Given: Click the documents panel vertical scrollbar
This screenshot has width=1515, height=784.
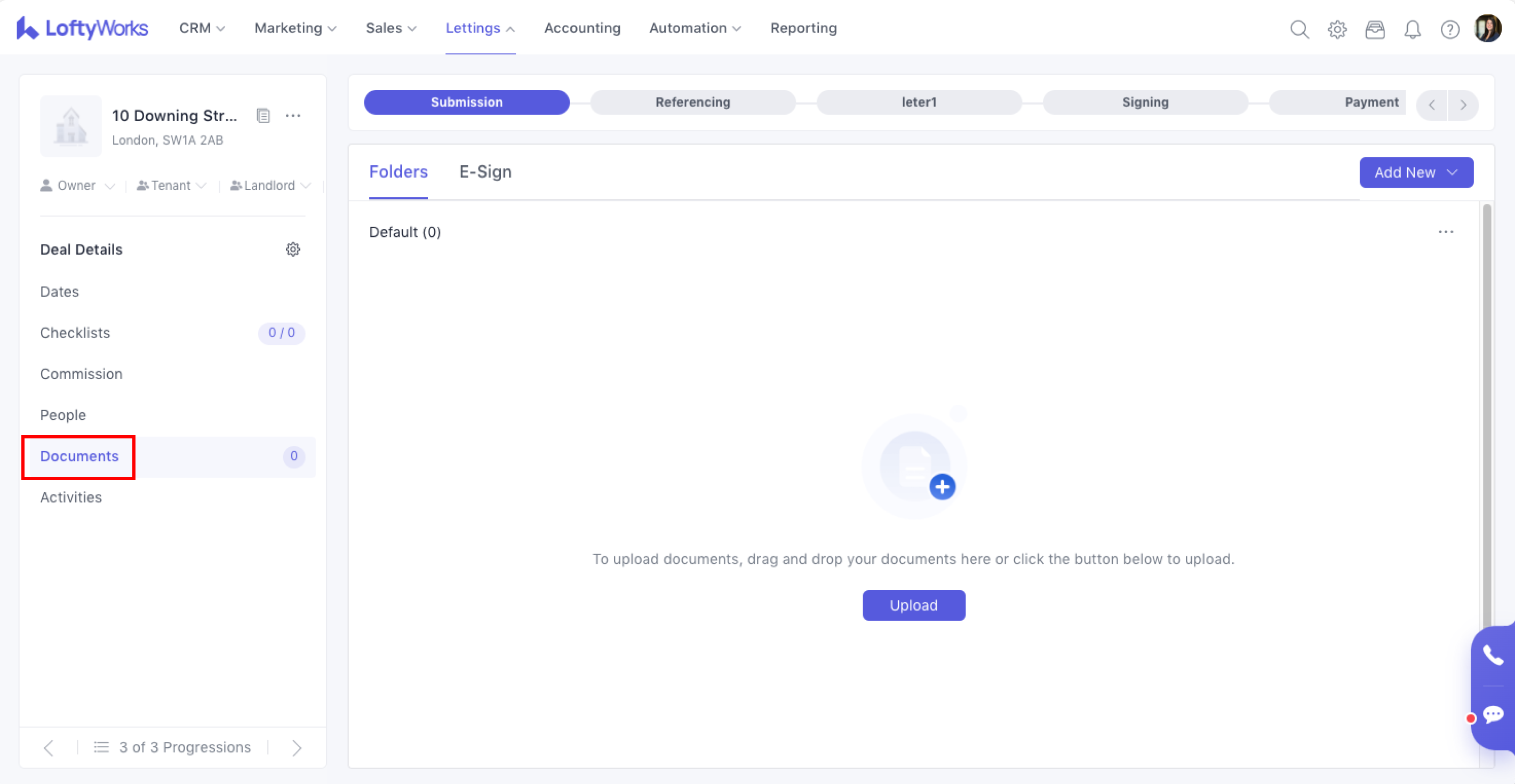Looking at the screenshot, I should click(1486, 412).
